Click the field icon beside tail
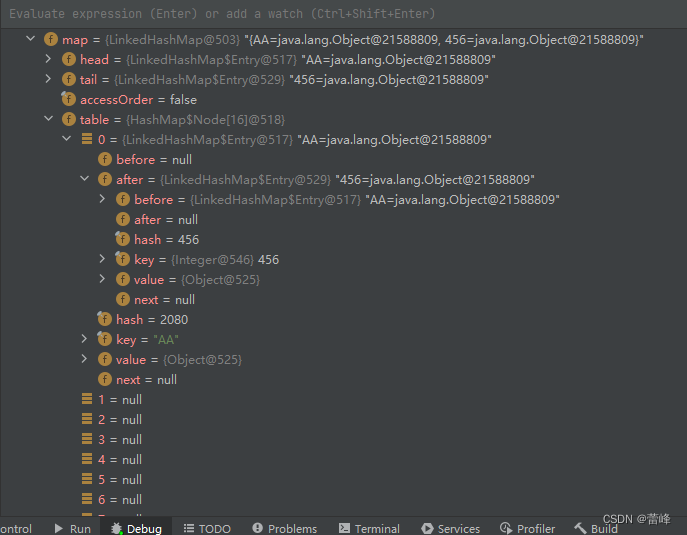This screenshot has width=687, height=535. tap(69, 79)
